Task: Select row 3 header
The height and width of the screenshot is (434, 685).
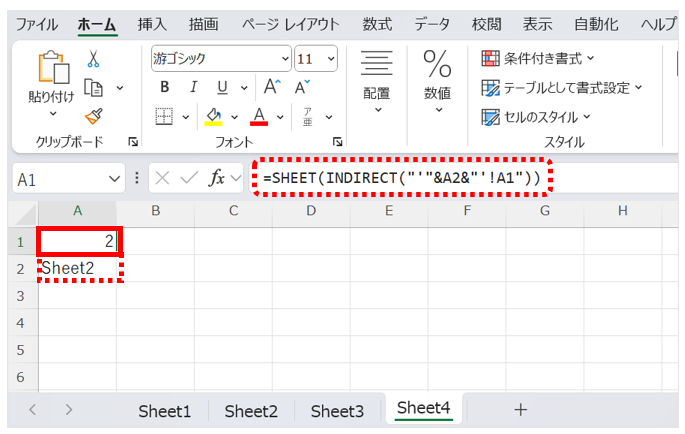Action: tap(21, 296)
